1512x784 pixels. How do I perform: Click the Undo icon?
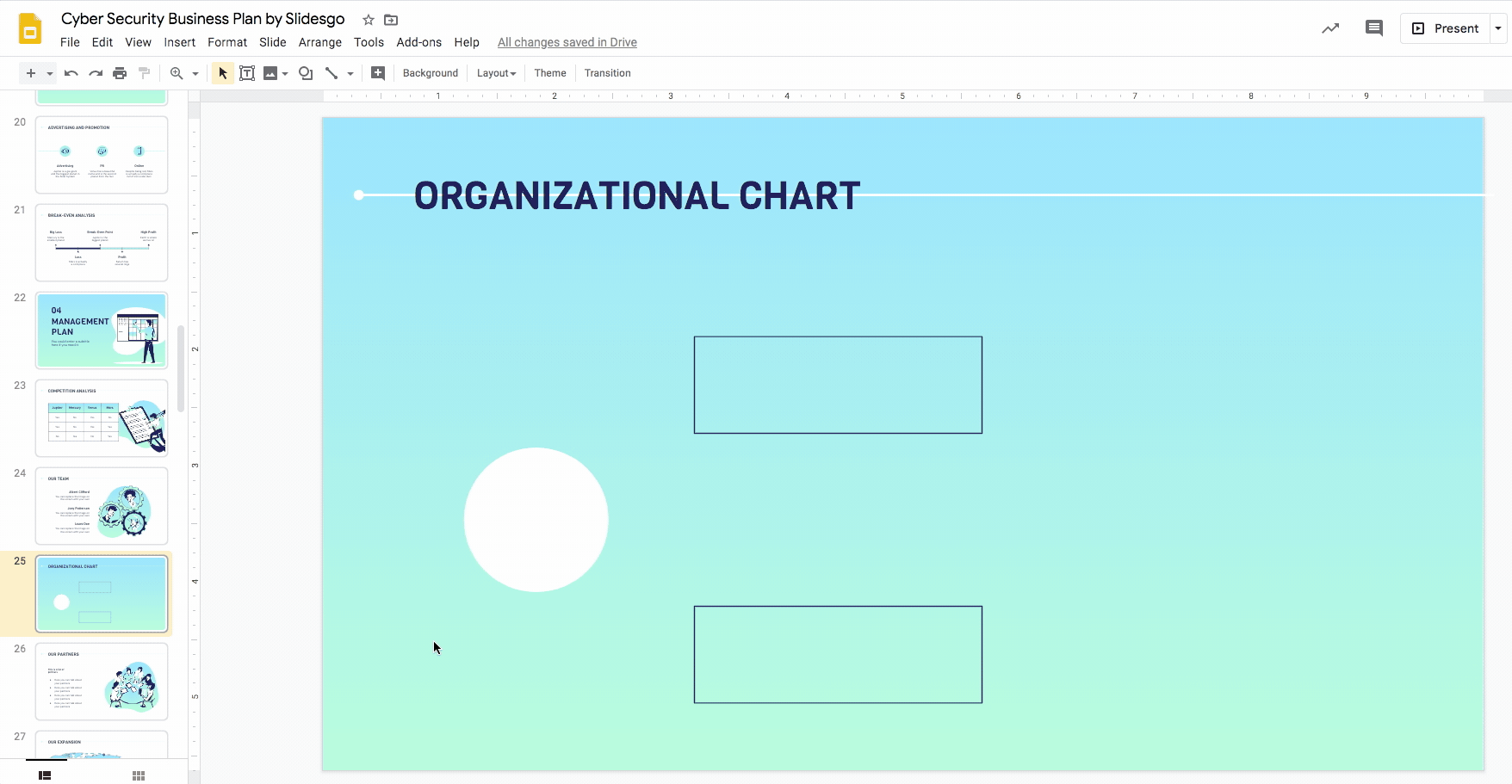(71, 73)
